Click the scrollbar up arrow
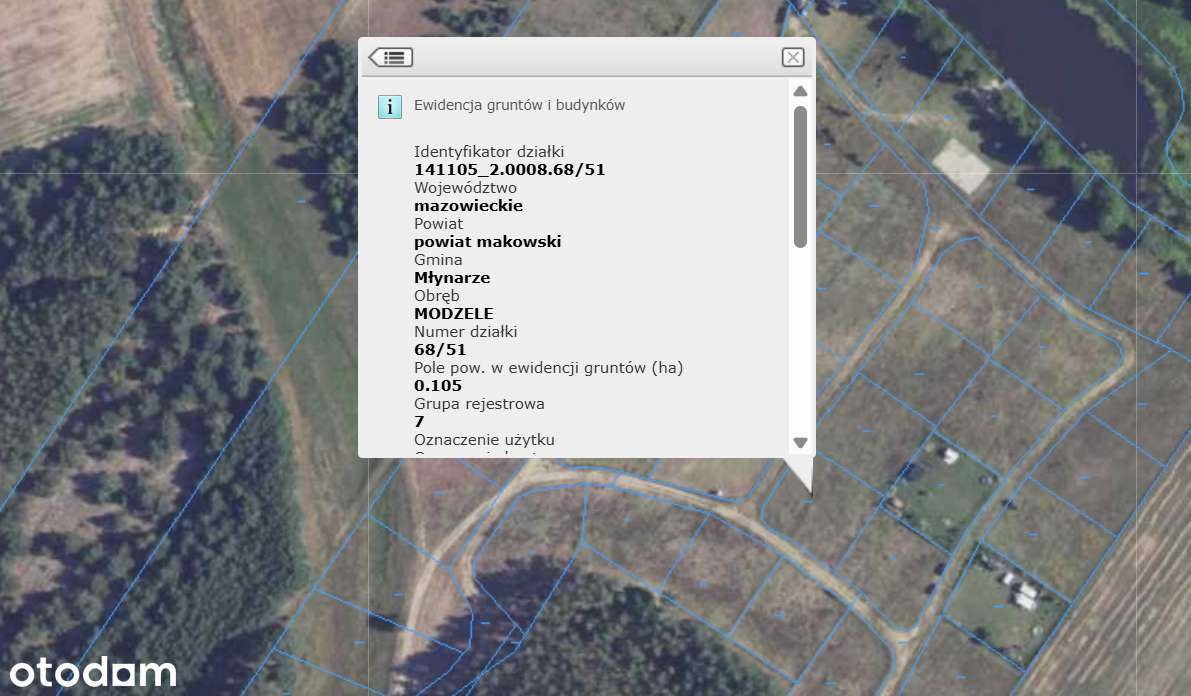1191x696 pixels. [800, 91]
